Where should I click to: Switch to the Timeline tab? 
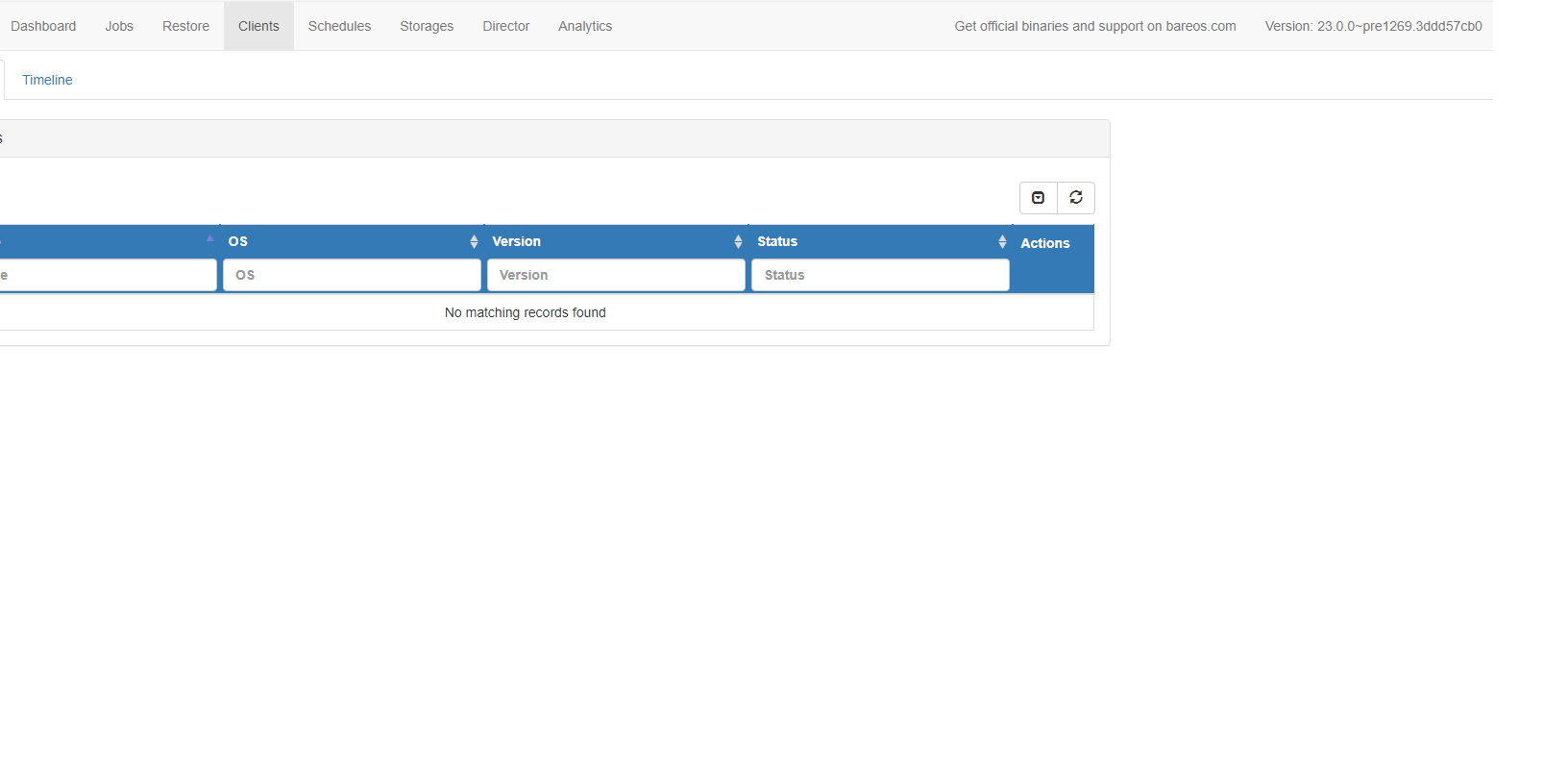[47, 80]
